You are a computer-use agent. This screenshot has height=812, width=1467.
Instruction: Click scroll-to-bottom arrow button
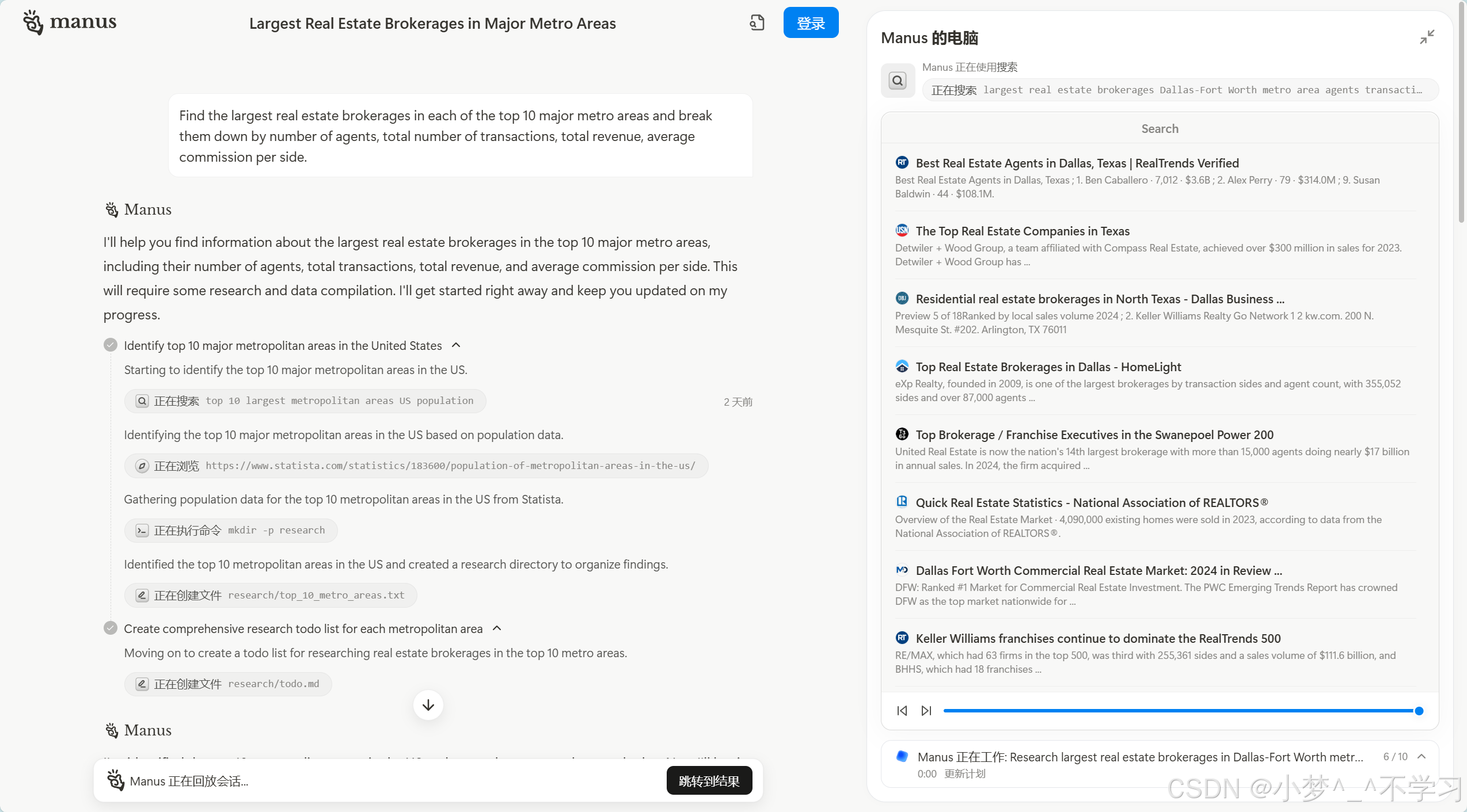click(x=428, y=705)
